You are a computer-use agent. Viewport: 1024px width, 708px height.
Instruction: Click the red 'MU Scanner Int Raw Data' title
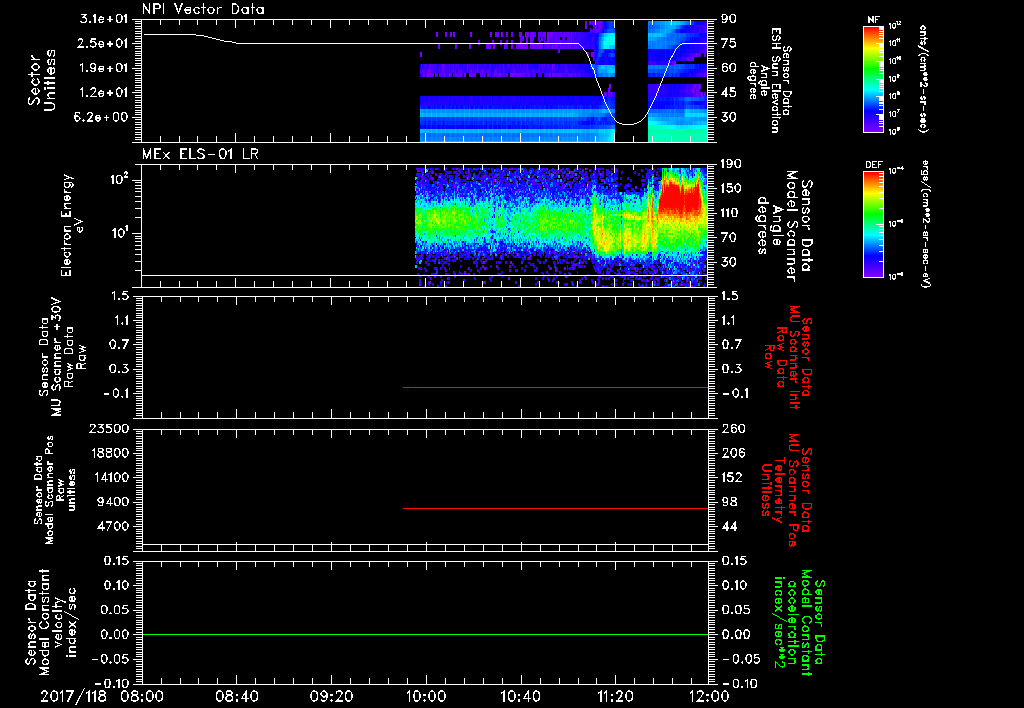(x=787, y=357)
